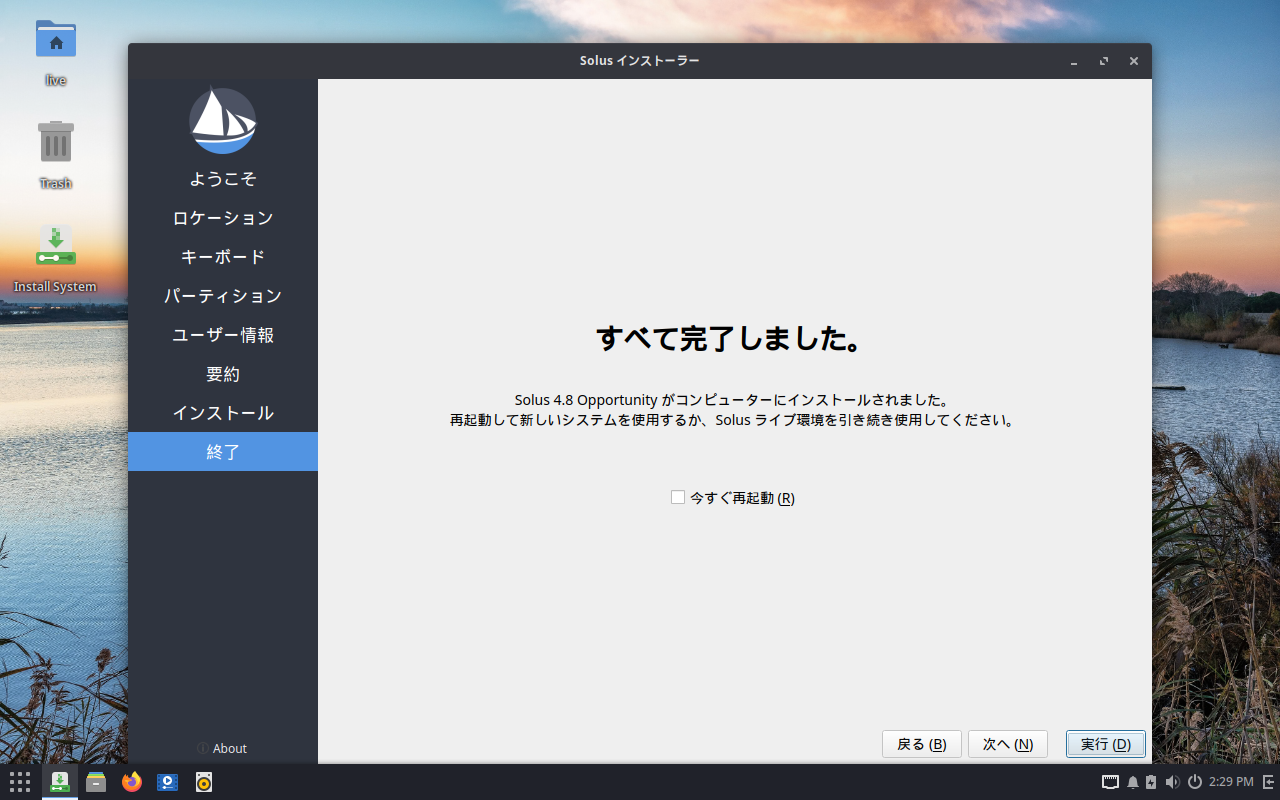
Task: Open the Rhythmbox speaker icon in taskbar
Action: click(x=204, y=782)
